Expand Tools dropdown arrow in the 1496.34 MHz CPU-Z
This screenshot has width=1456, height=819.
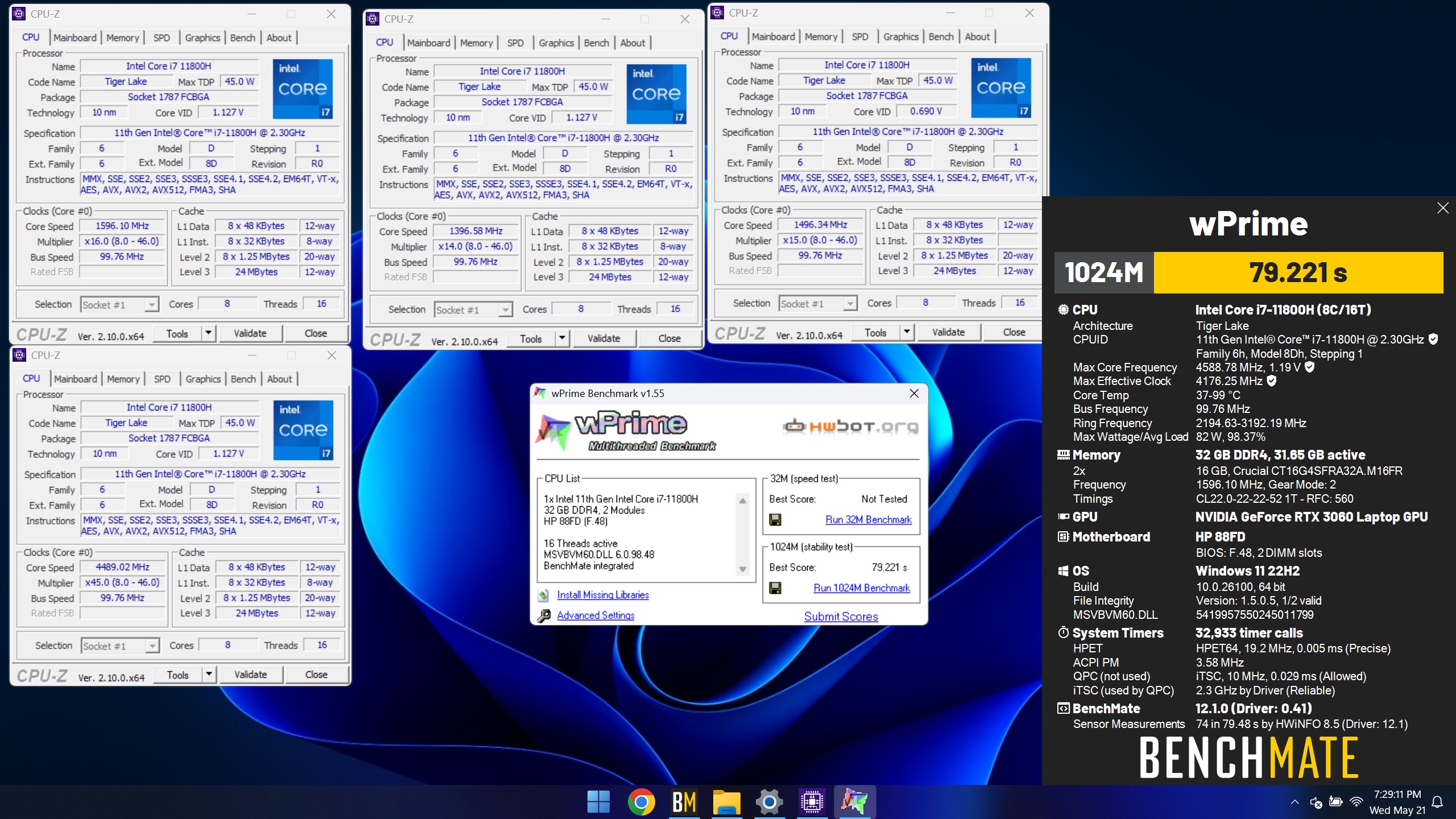coord(907,332)
